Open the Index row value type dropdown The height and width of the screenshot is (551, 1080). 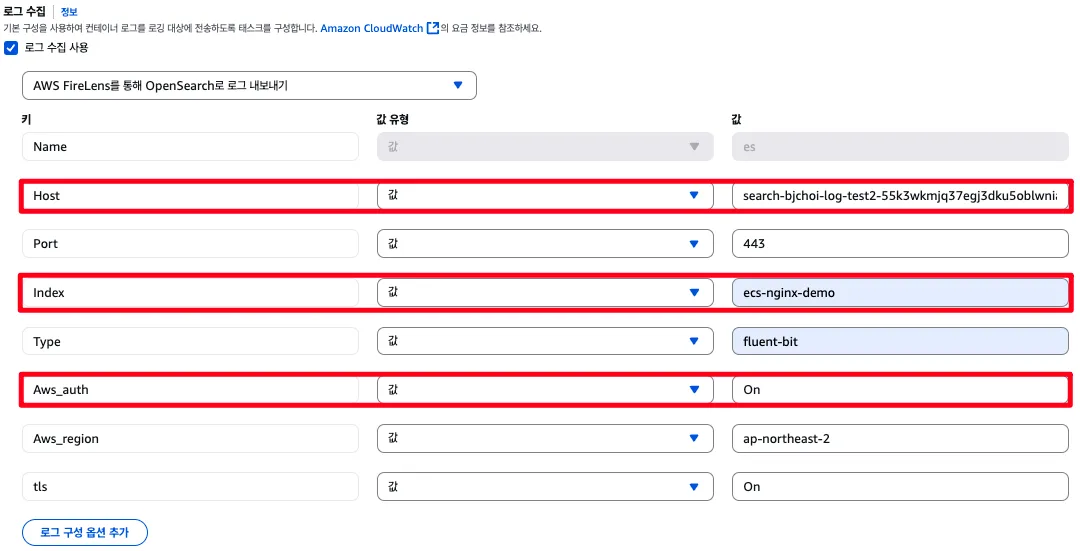(545, 293)
